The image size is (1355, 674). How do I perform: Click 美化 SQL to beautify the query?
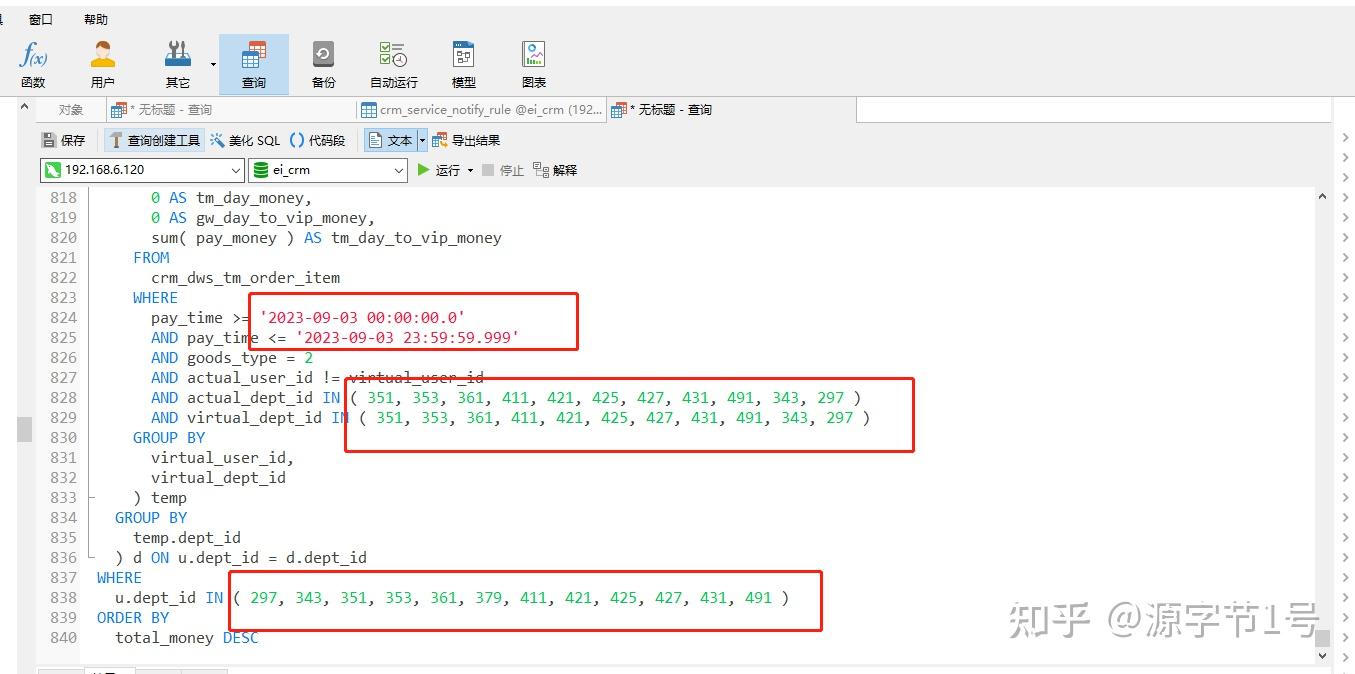(x=245, y=140)
